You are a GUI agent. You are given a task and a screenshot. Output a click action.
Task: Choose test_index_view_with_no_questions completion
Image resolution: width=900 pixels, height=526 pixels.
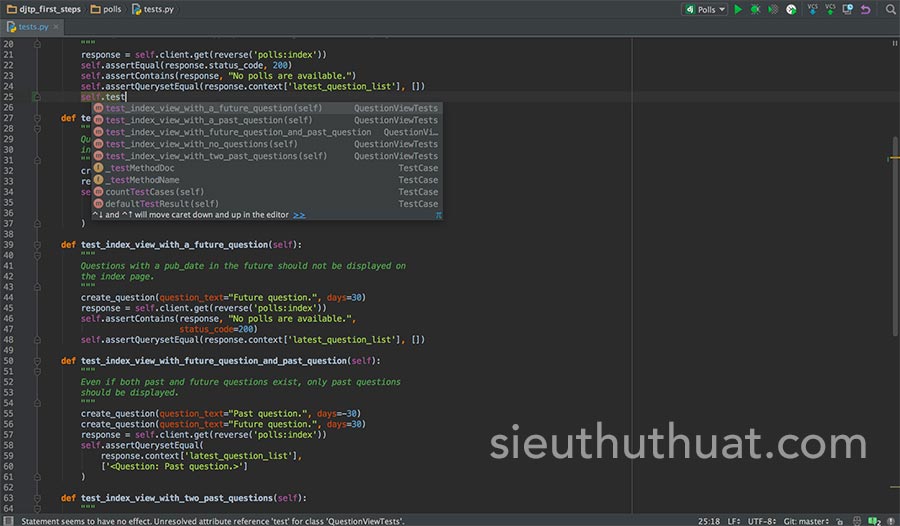(267, 144)
